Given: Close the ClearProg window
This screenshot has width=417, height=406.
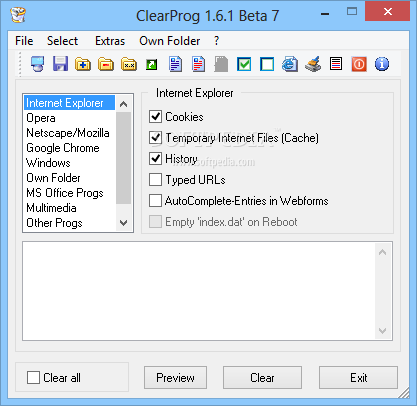Looking at the screenshot, I should click(388, 12).
